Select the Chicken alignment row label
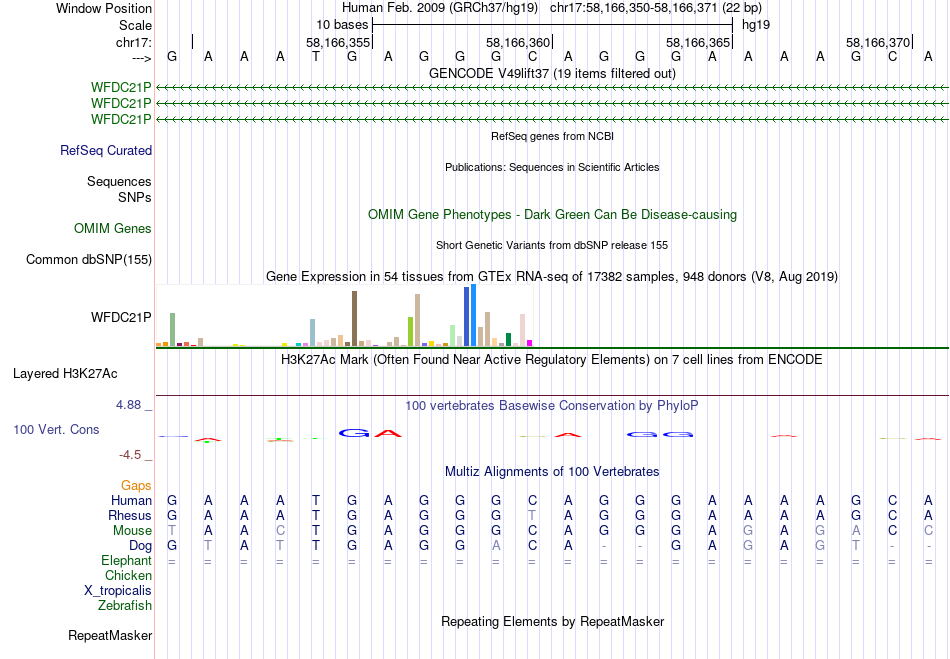Viewport: 950px width, 659px height. [x=128, y=575]
